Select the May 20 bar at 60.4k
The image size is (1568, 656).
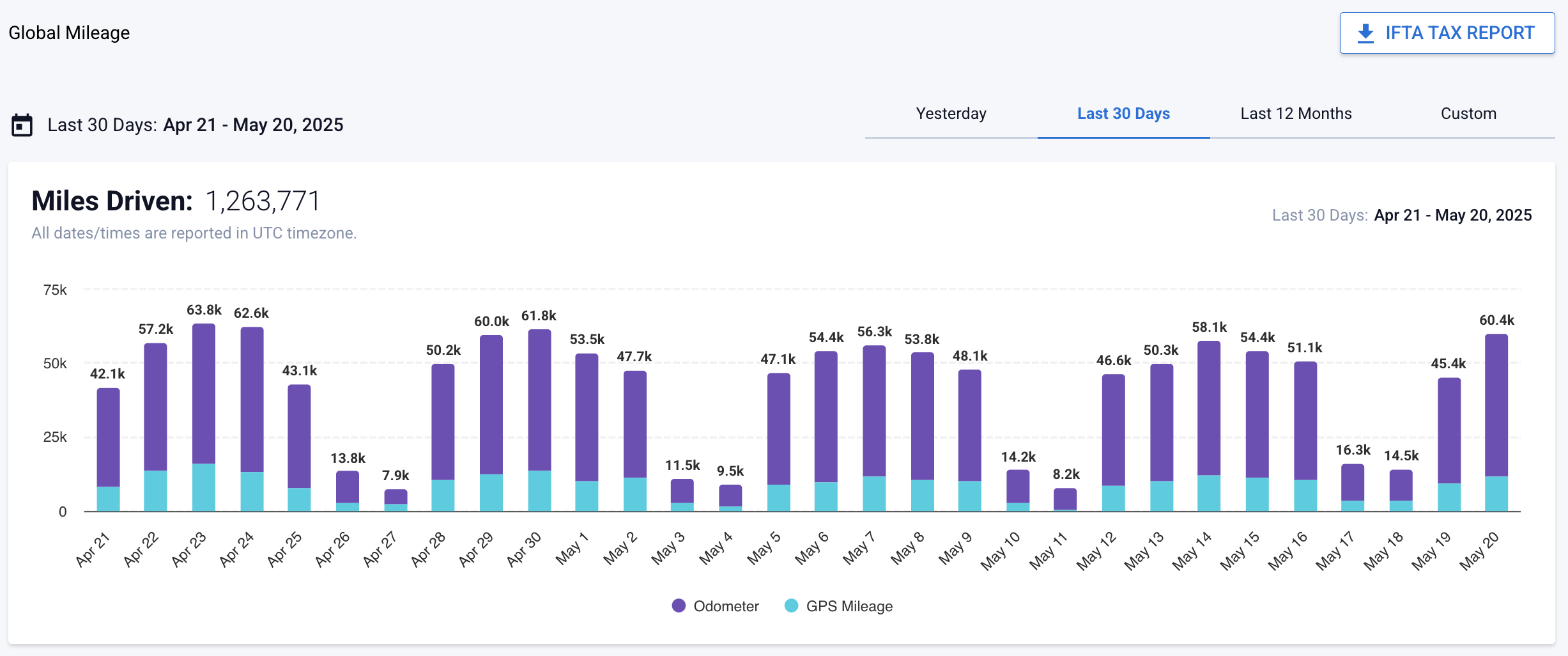point(1496,422)
